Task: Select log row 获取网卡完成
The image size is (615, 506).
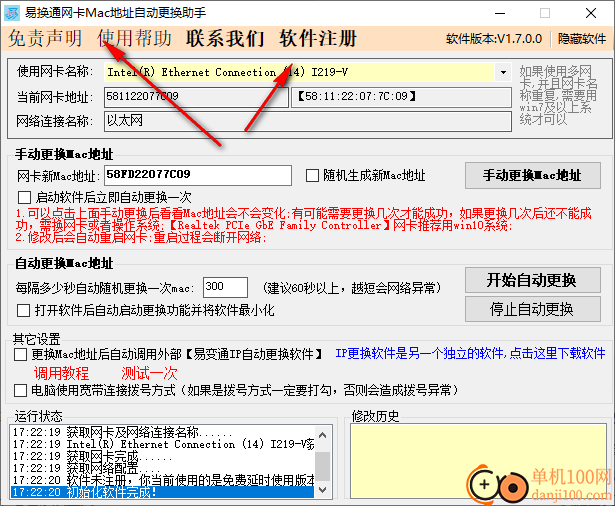Action: 162,456
